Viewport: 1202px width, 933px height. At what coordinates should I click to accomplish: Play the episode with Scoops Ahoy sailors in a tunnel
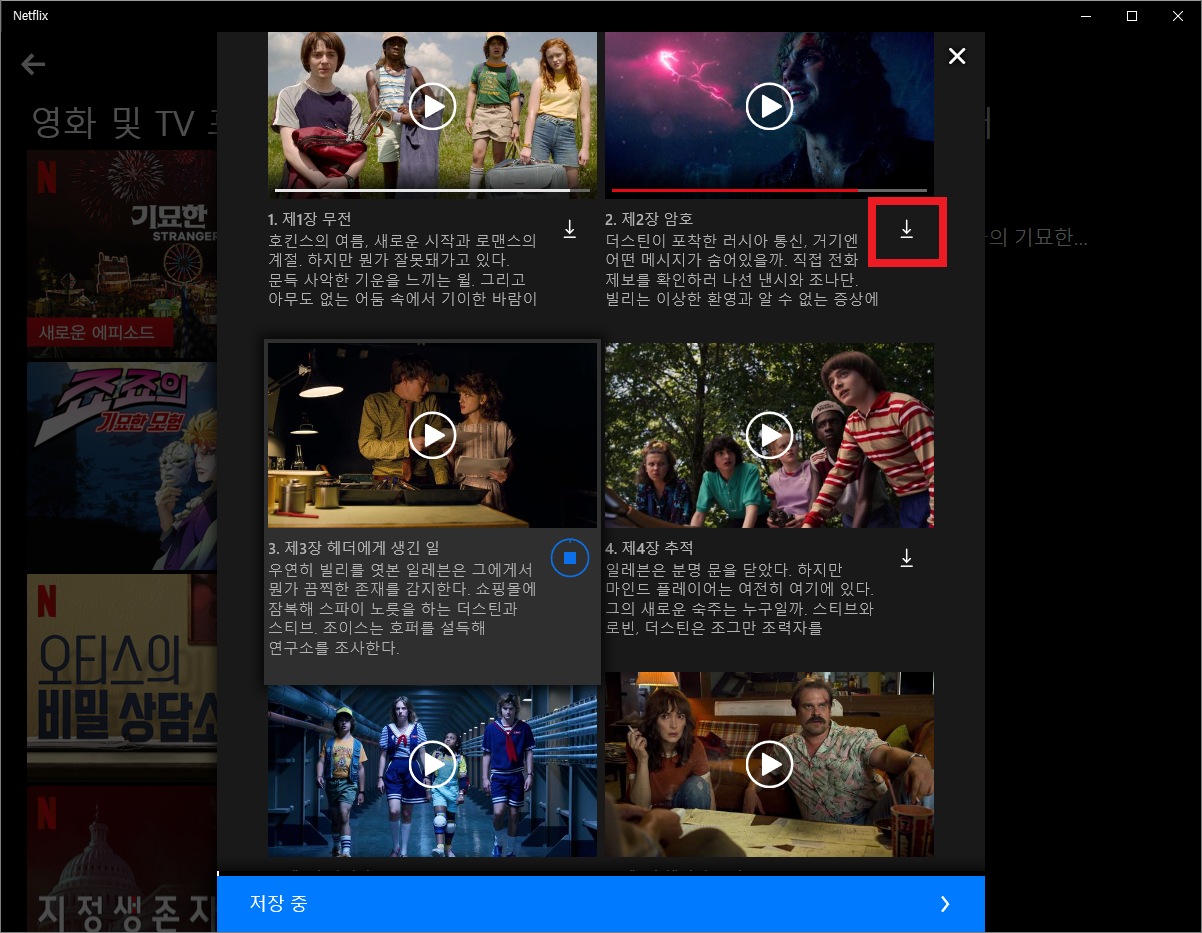click(x=432, y=765)
